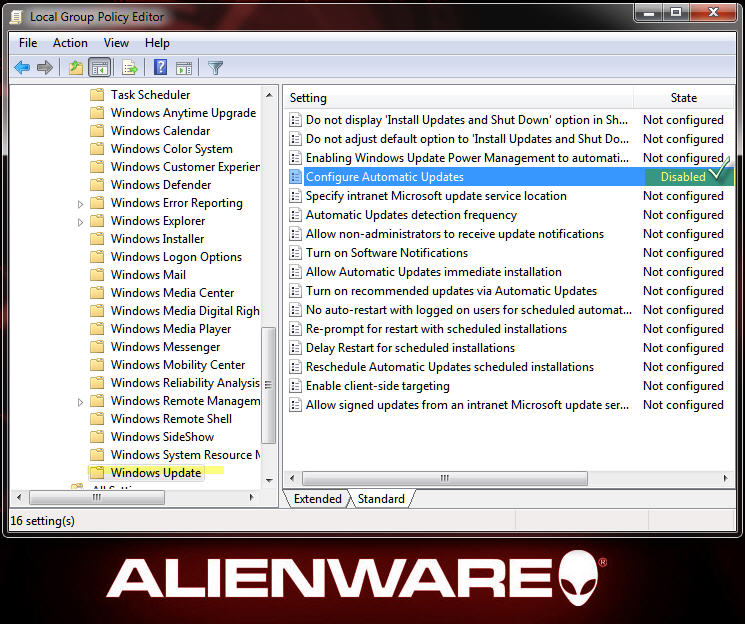Click the Windows Mail folder icon
Screen dimensions: 745x624
tap(97, 275)
